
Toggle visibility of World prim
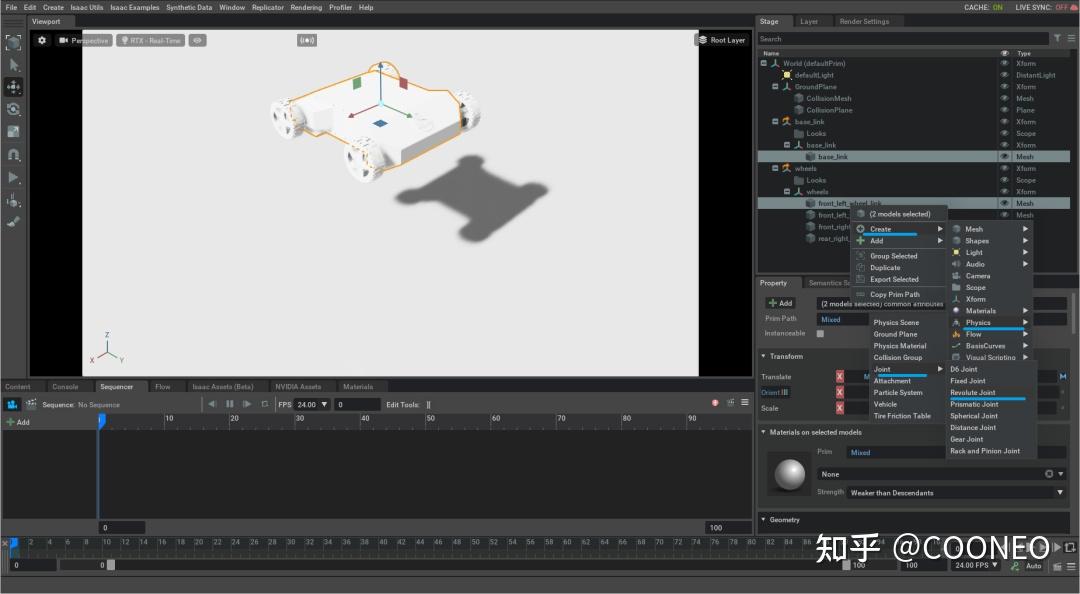click(x=1004, y=63)
